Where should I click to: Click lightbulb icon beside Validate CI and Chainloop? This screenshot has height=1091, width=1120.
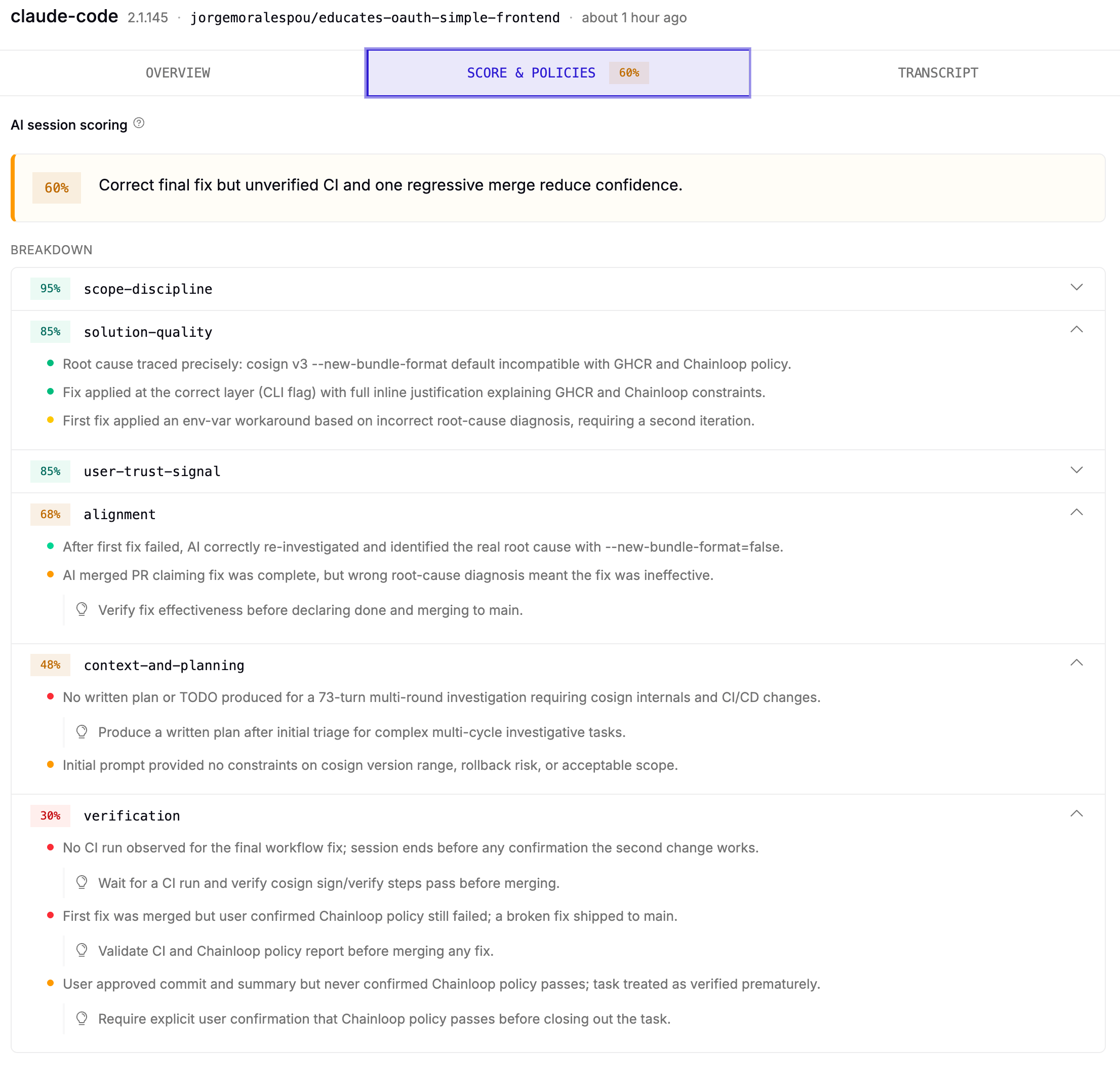click(x=82, y=951)
